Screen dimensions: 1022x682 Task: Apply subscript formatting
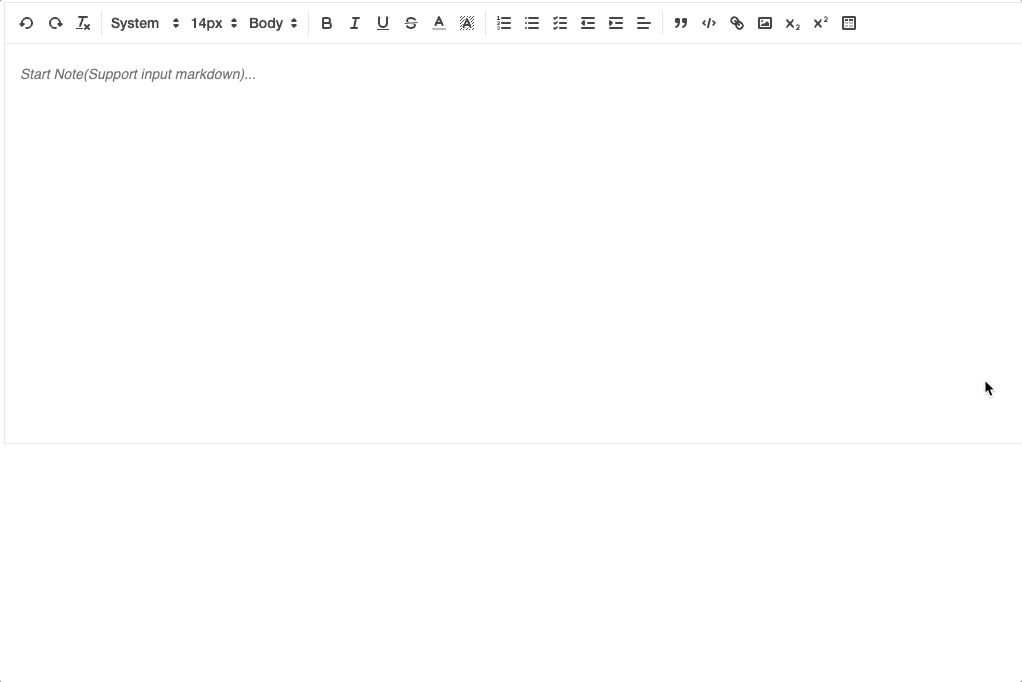793,23
